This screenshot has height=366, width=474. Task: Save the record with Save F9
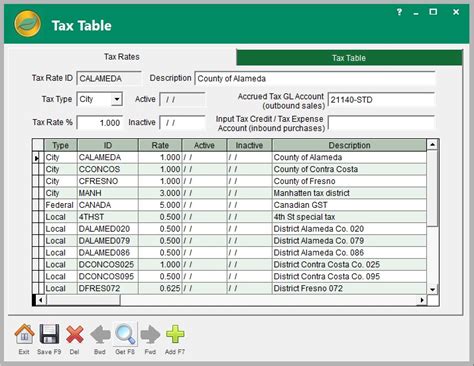tap(49, 334)
